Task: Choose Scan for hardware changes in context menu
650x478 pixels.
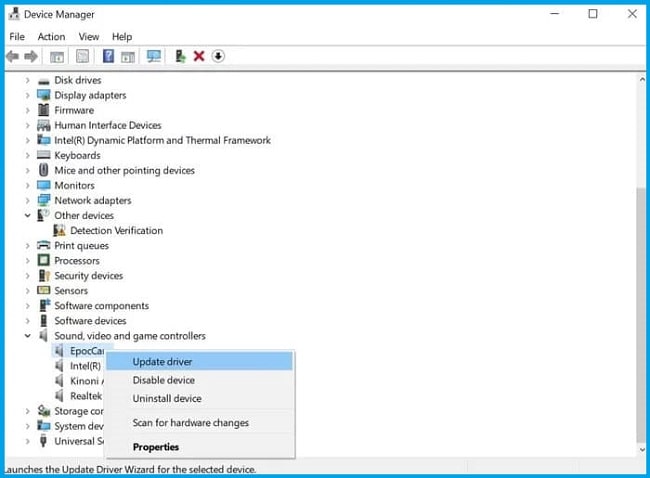Action: pos(199,423)
